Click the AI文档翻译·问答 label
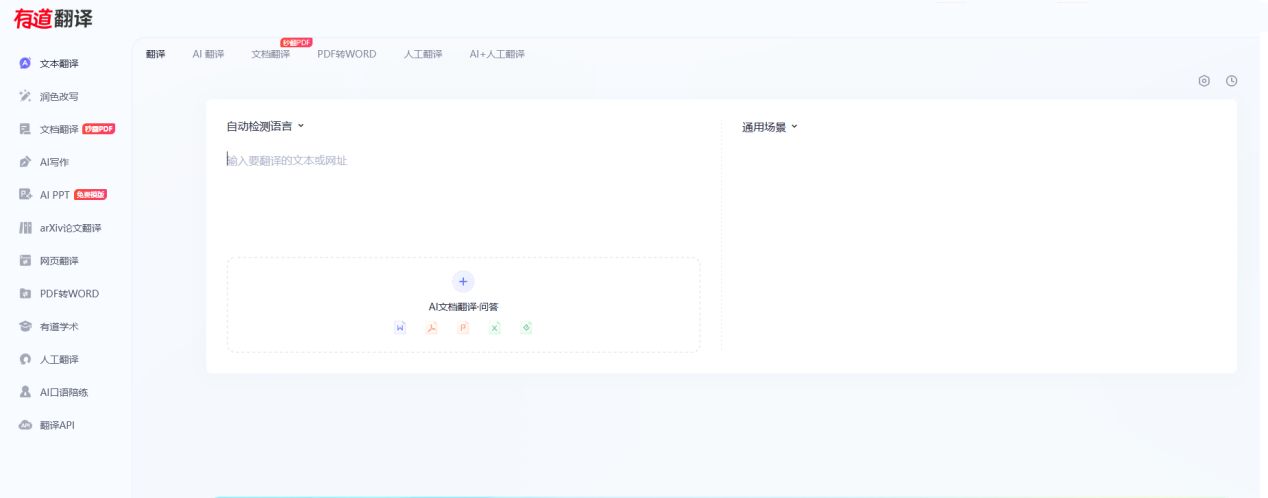 tap(463, 307)
